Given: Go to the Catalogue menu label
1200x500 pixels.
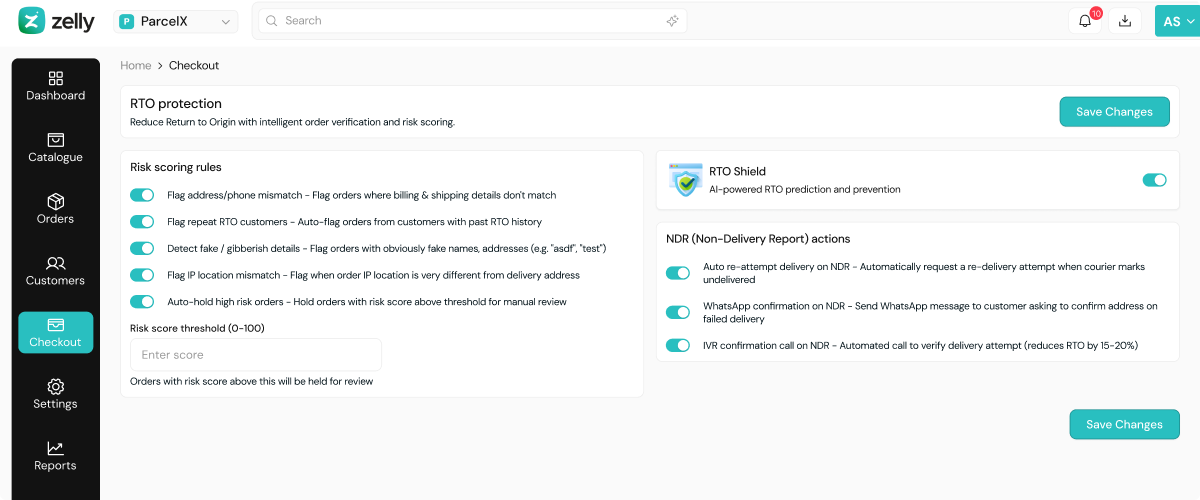Looking at the screenshot, I should tap(56, 158).
